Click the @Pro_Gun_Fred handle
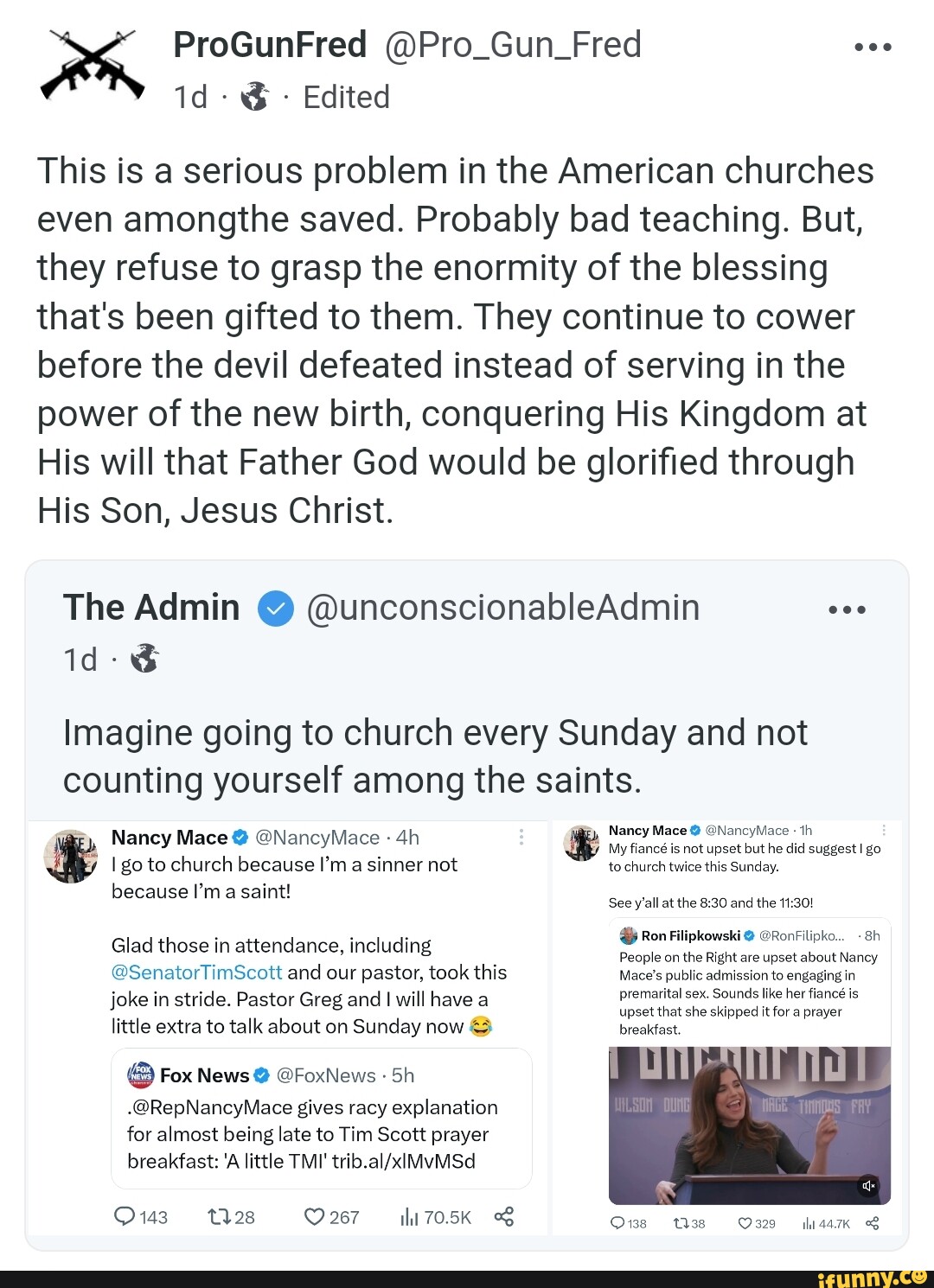 (511, 45)
